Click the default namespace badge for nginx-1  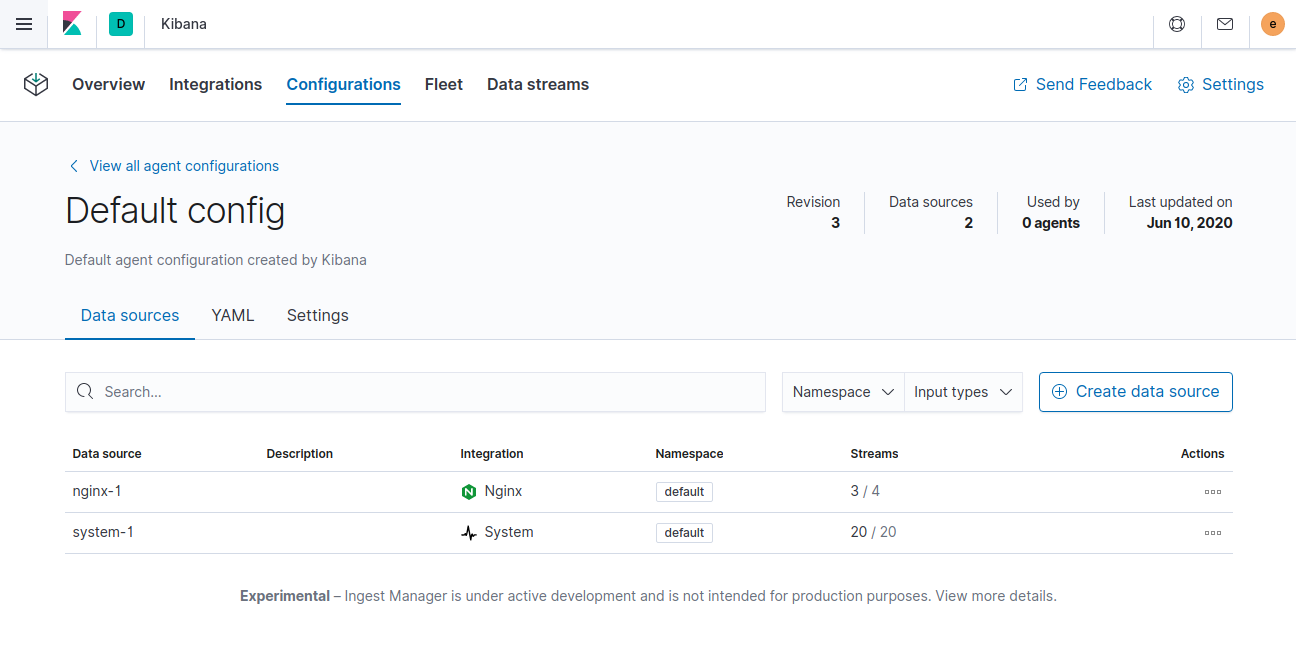(684, 491)
